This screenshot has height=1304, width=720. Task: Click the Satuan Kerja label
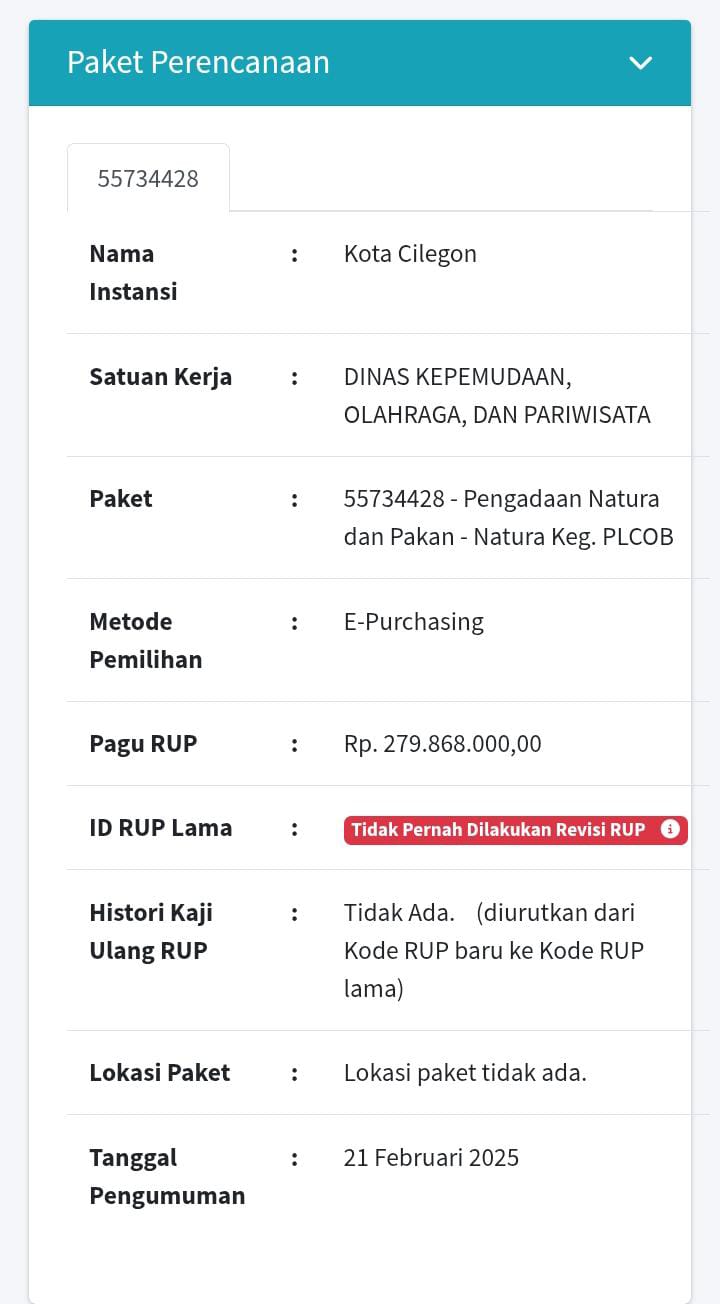(x=160, y=377)
